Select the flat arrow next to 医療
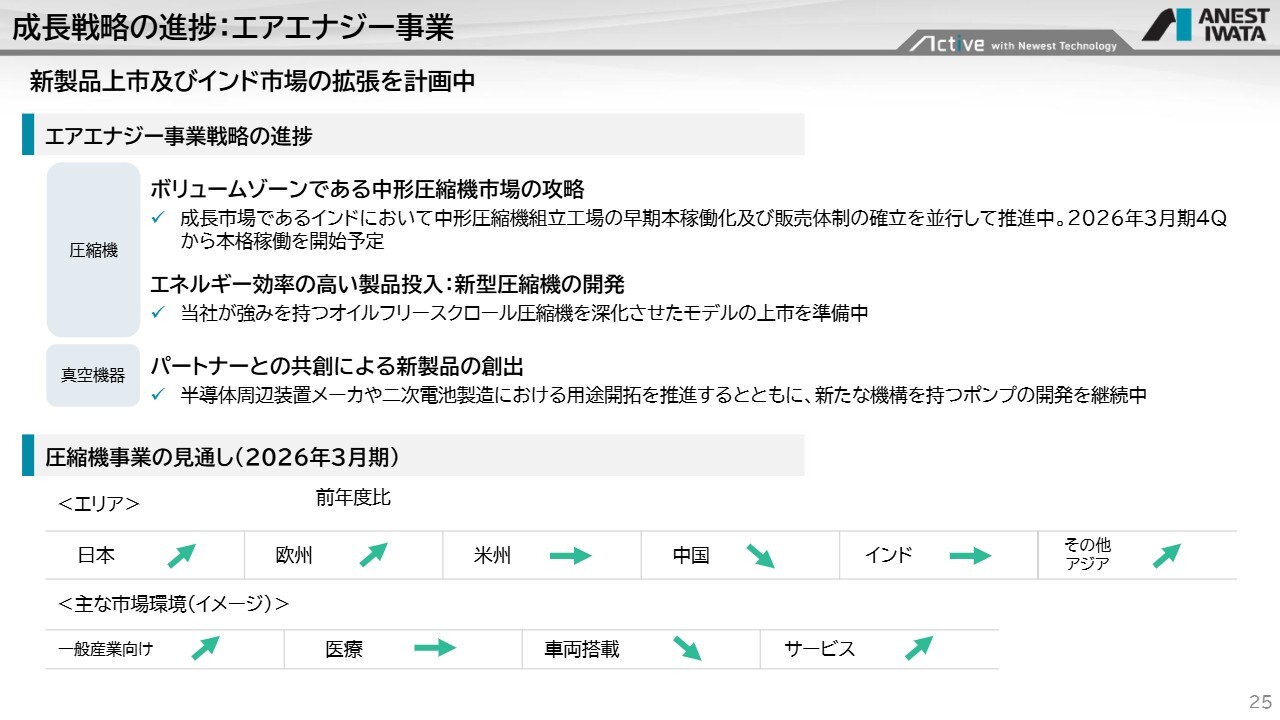 point(434,649)
